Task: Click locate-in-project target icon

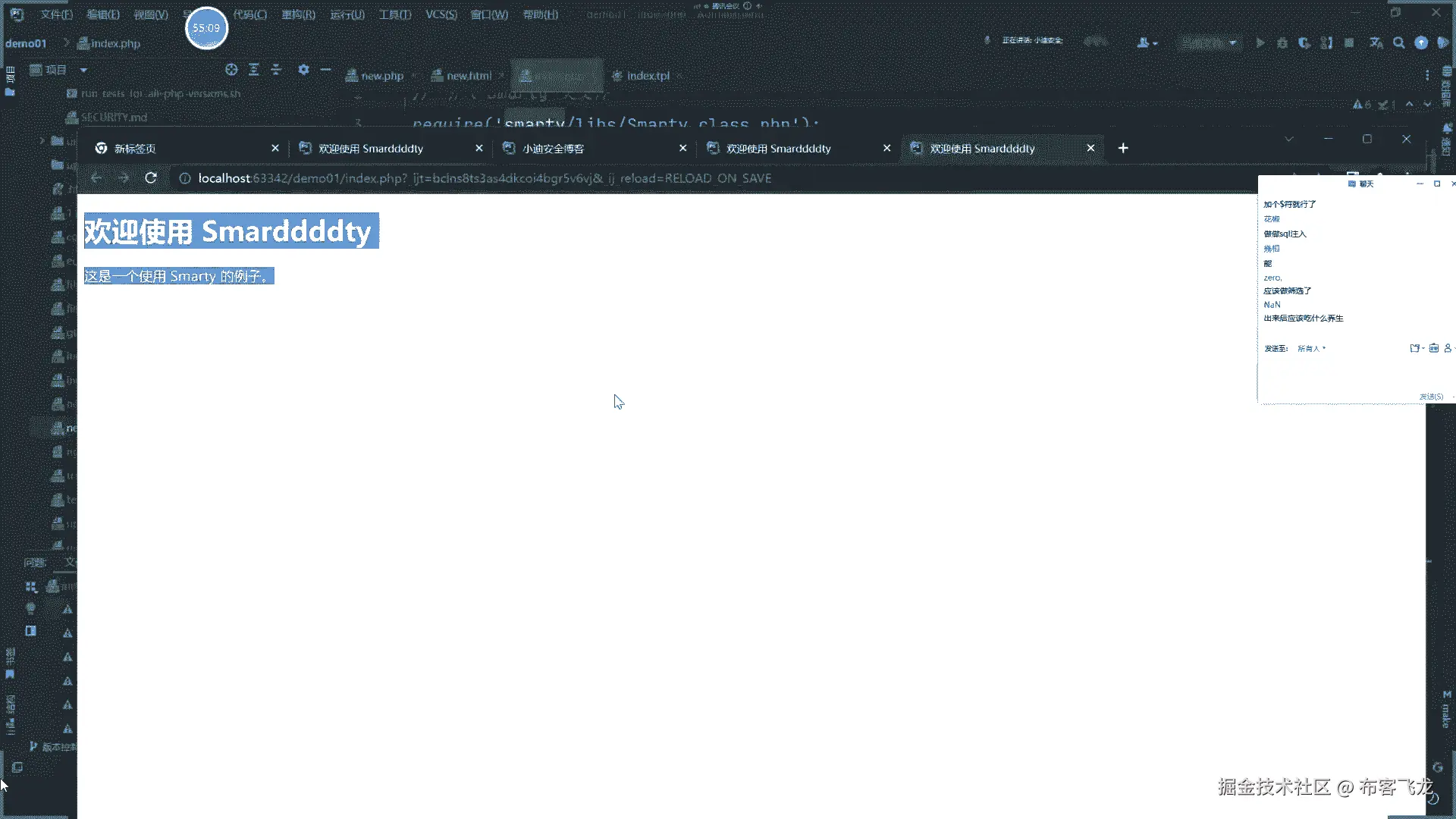Action: click(x=231, y=70)
